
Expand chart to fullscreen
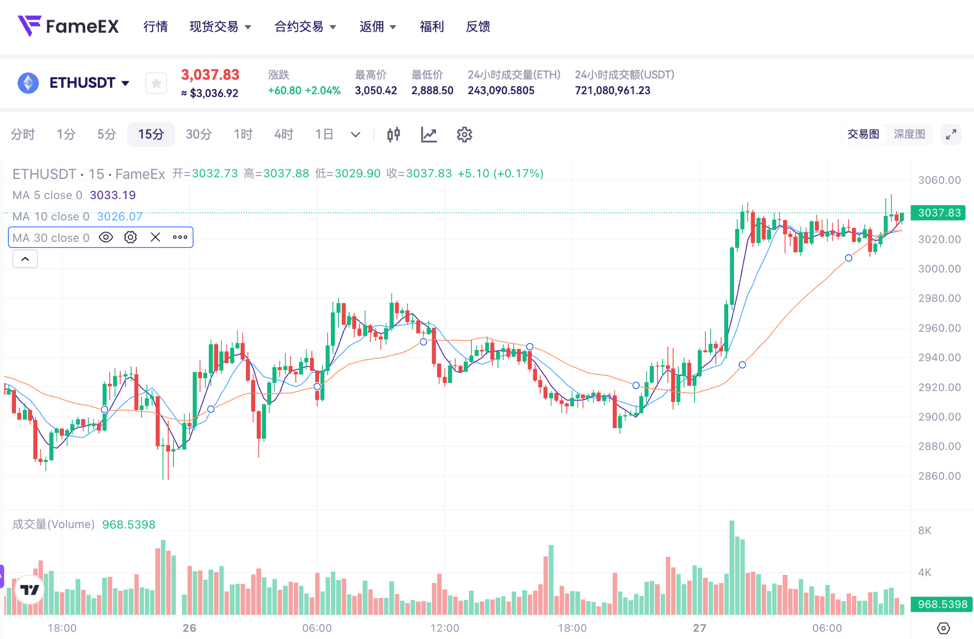(x=951, y=134)
